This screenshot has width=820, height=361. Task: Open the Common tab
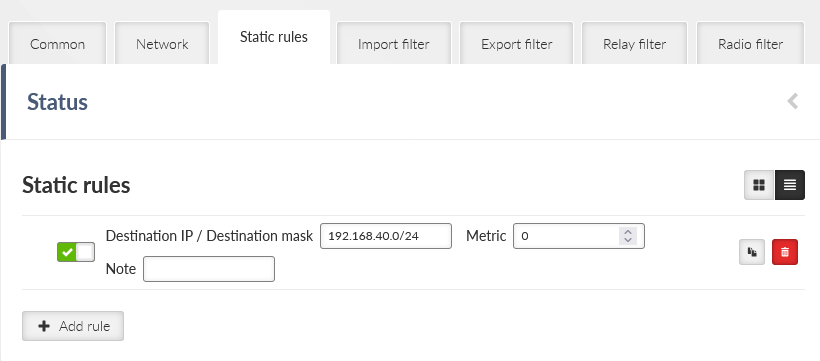pos(58,43)
